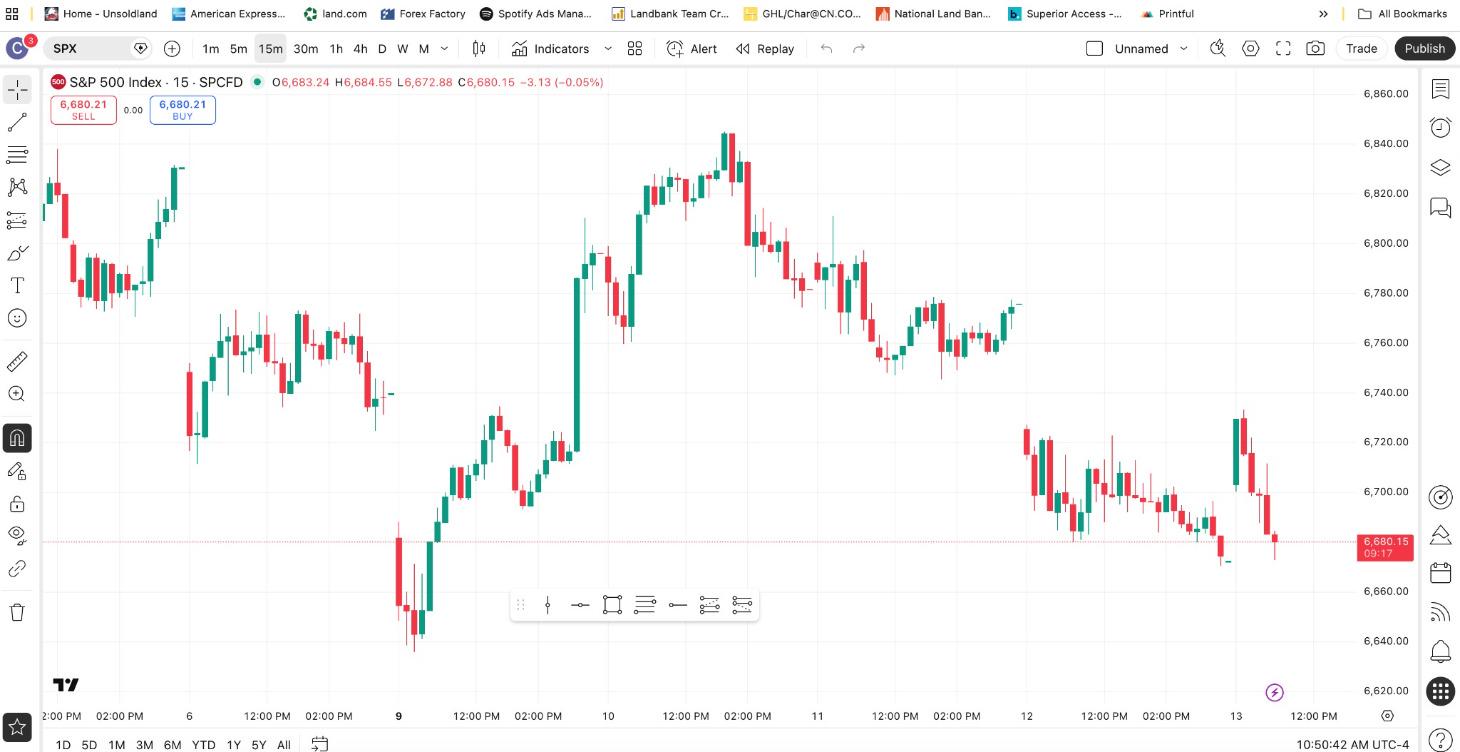Click the Sell 6,680.21 button
The width and height of the screenshot is (1460, 752).
tap(83, 109)
